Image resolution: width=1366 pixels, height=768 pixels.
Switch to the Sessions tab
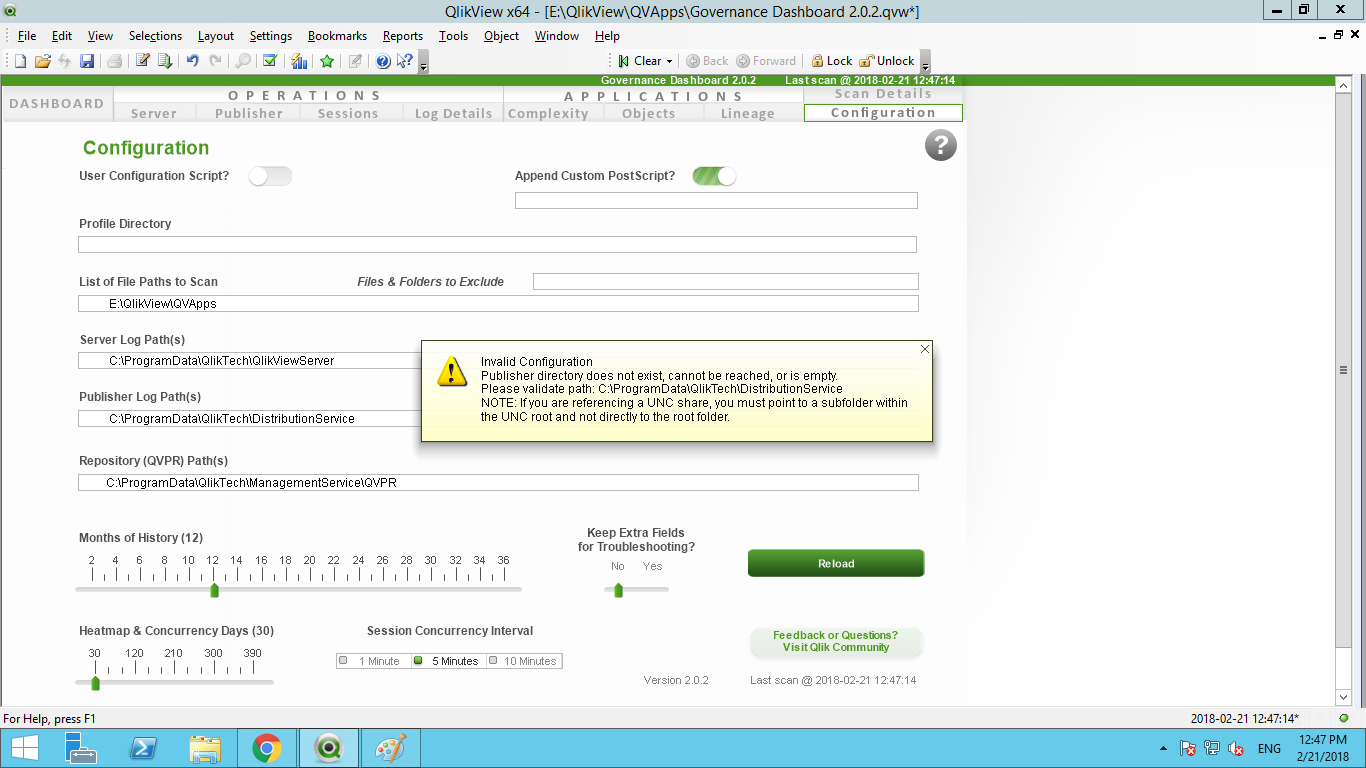pos(348,113)
